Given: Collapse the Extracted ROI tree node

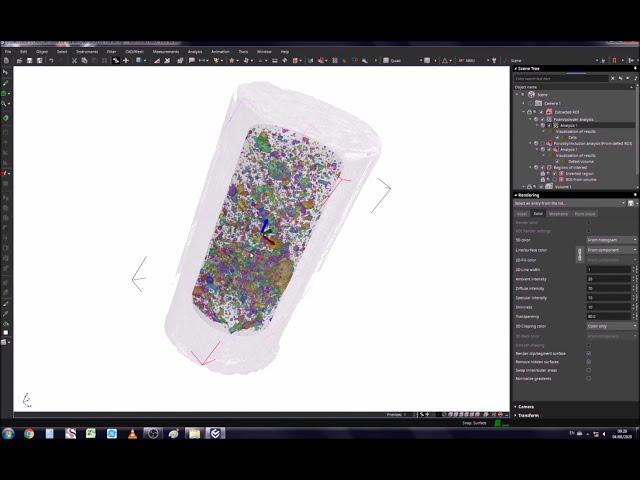Looking at the screenshot, I should tap(524, 112).
